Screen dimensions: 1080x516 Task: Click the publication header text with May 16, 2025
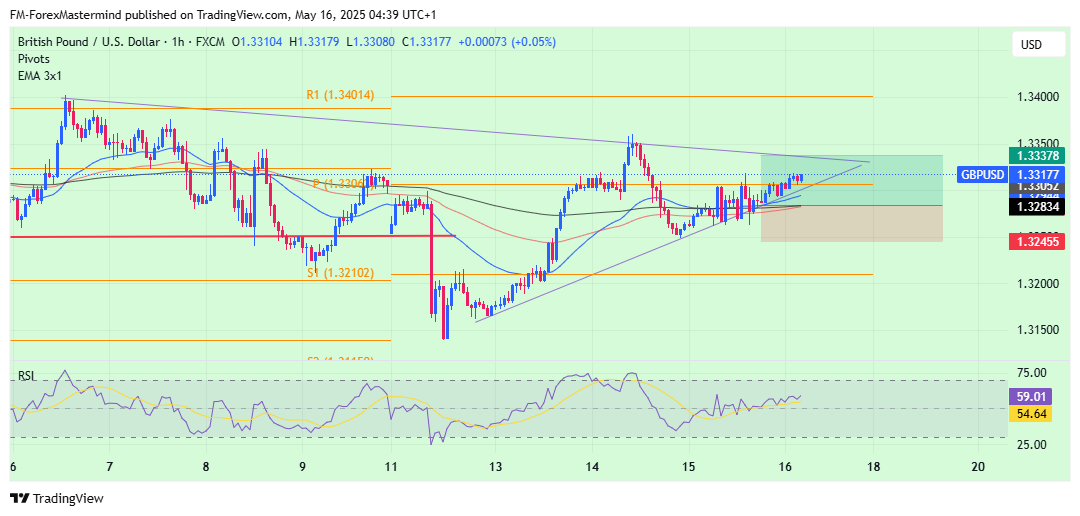(x=223, y=14)
